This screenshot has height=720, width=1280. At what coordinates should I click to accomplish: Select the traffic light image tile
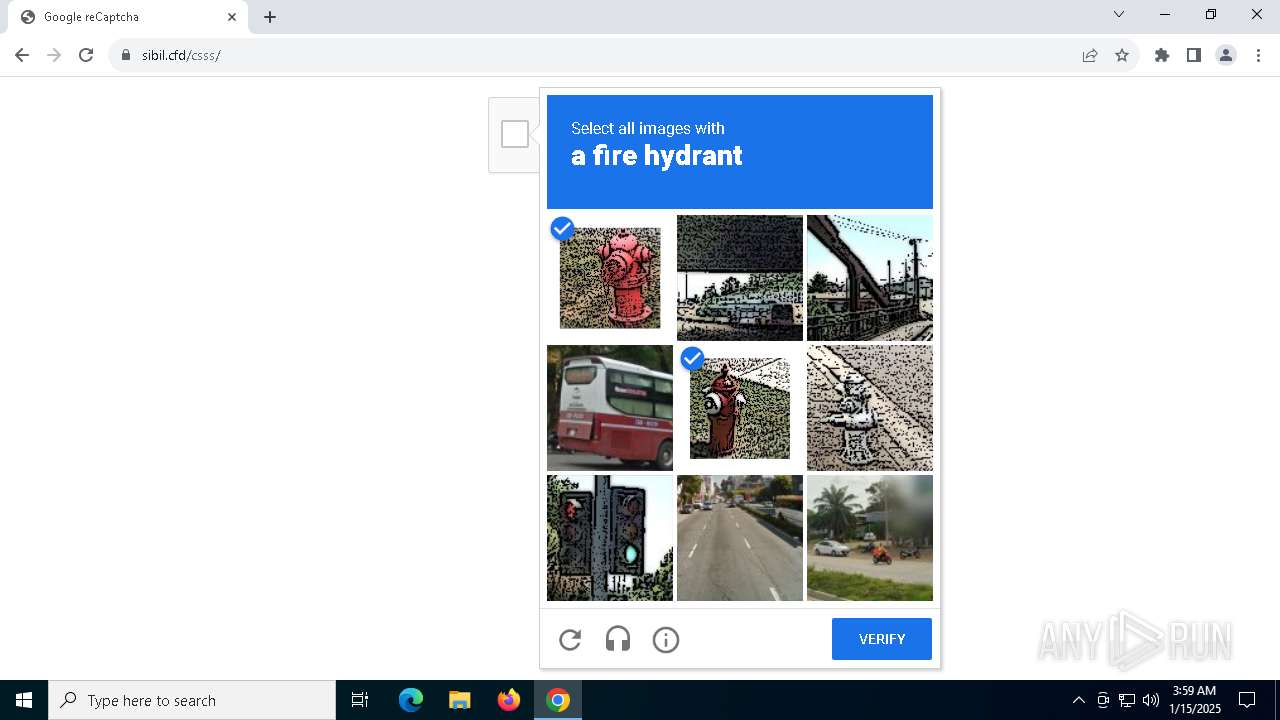[x=610, y=538]
